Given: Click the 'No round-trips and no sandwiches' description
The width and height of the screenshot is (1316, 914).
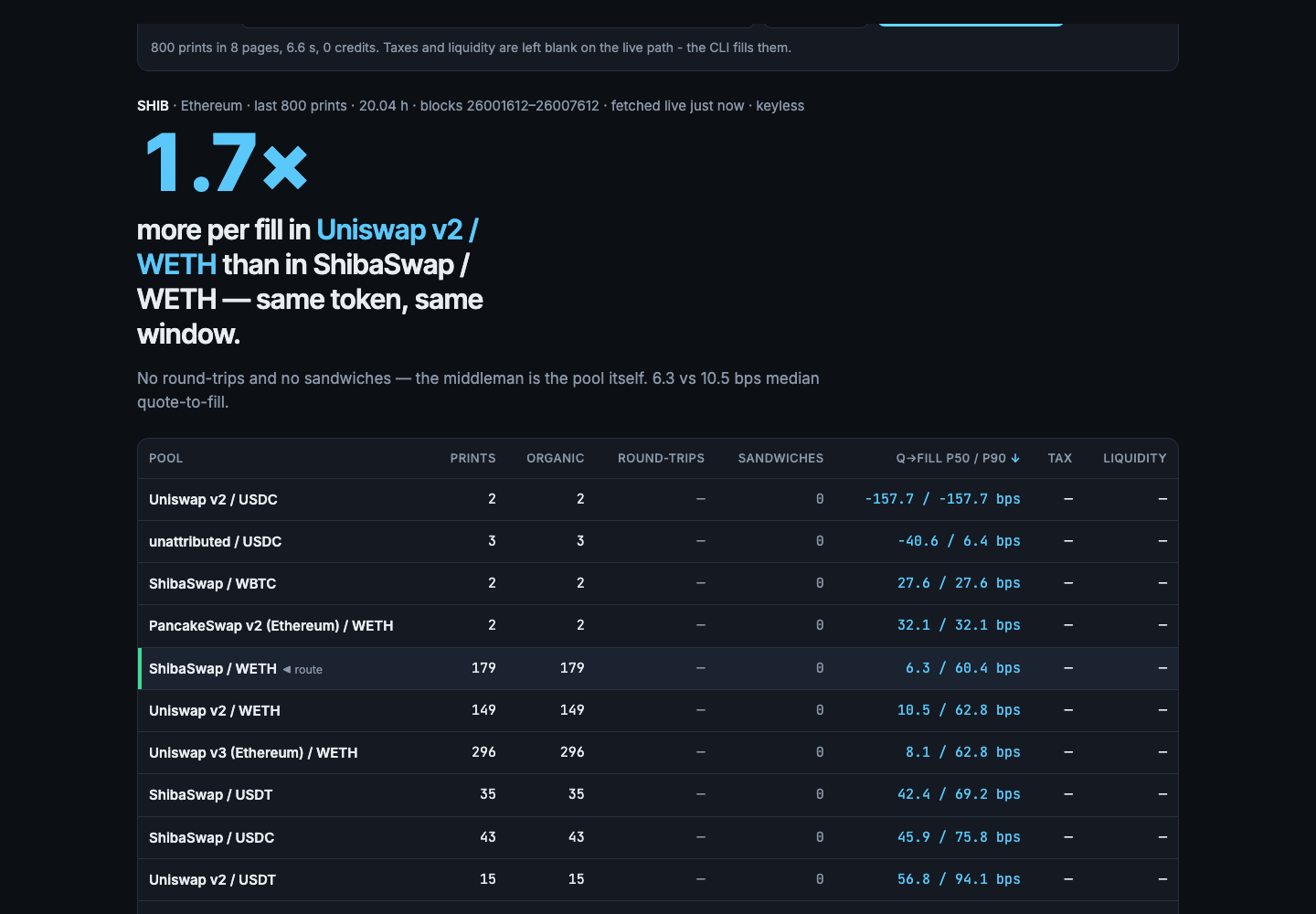Looking at the screenshot, I should (x=478, y=390).
